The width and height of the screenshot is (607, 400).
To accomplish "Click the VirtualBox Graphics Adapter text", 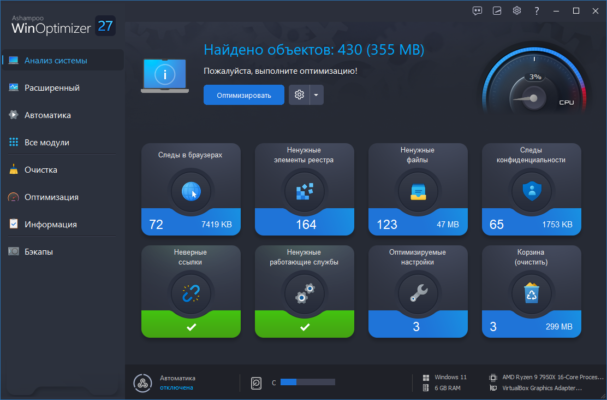I will click(x=542, y=388).
